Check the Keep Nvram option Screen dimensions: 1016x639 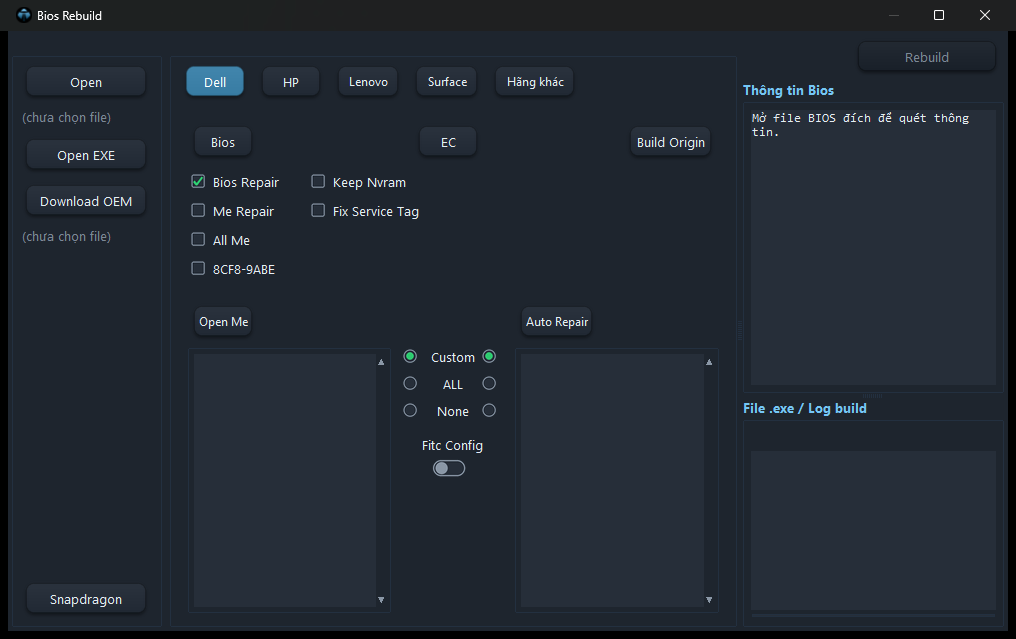click(318, 181)
